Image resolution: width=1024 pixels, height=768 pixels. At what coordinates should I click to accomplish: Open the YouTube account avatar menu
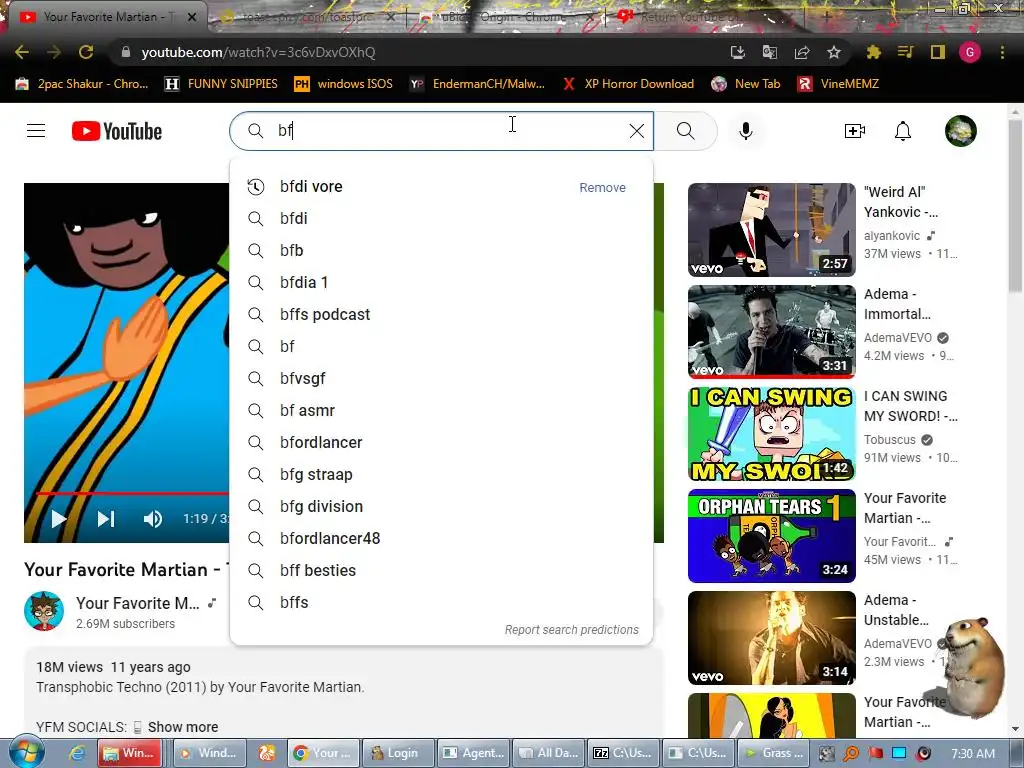[x=961, y=131]
